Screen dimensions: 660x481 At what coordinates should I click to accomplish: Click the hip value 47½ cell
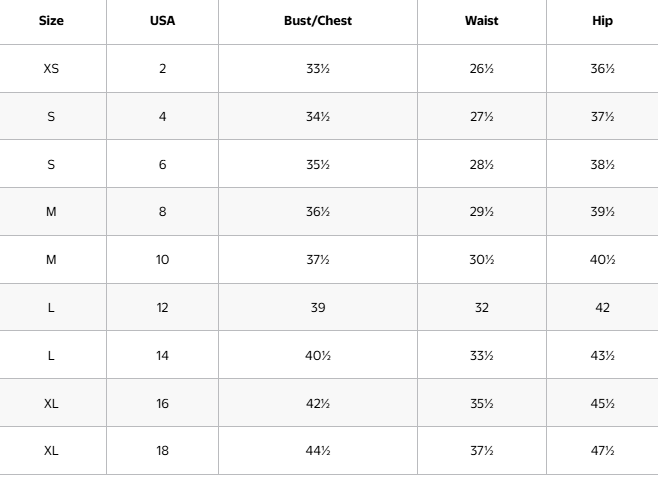tap(602, 451)
